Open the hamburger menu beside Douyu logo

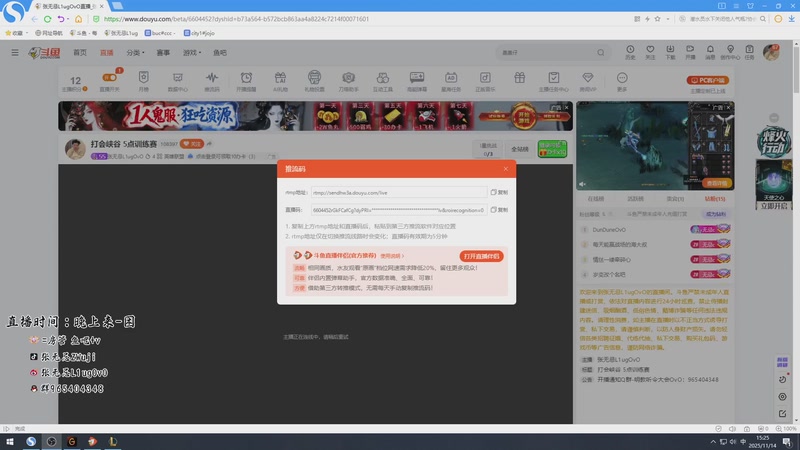15,53
